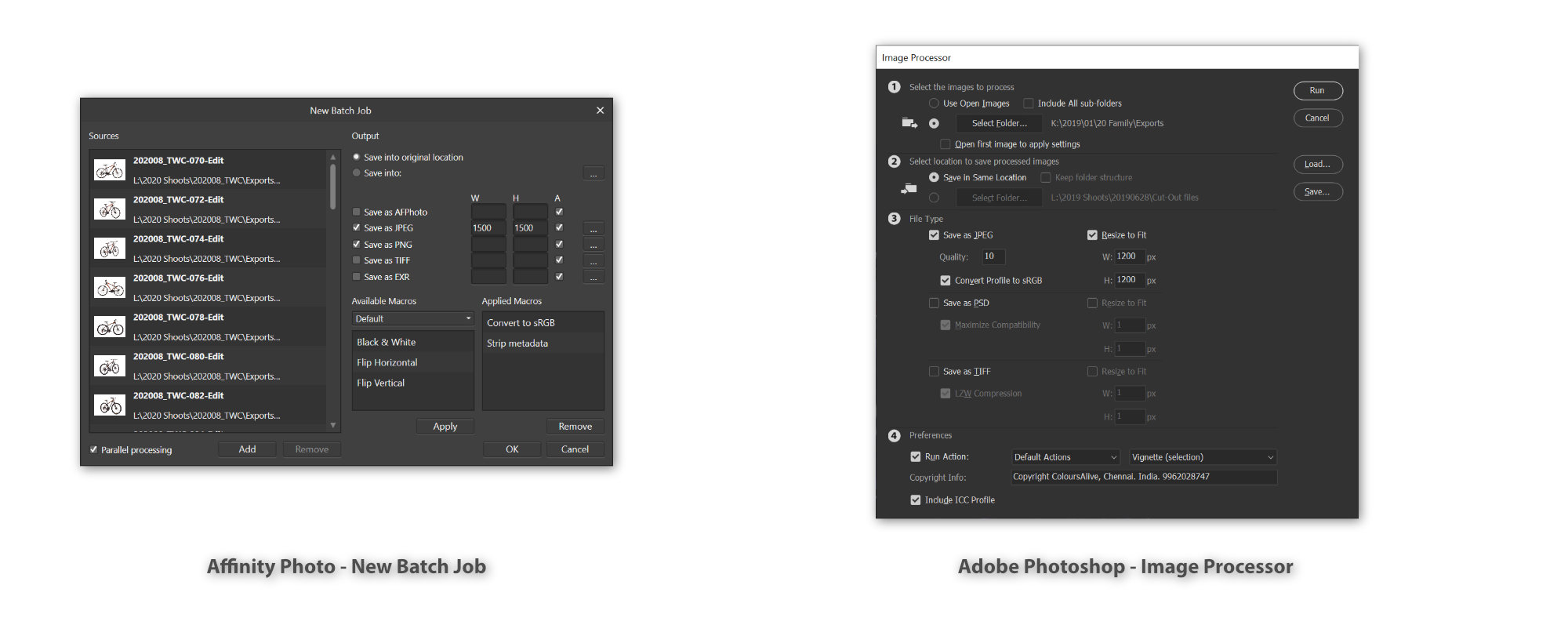Open JPEG options ellipsis button
Image resolution: width=1568 pixels, height=625 pixels.
[x=593, y=229]
